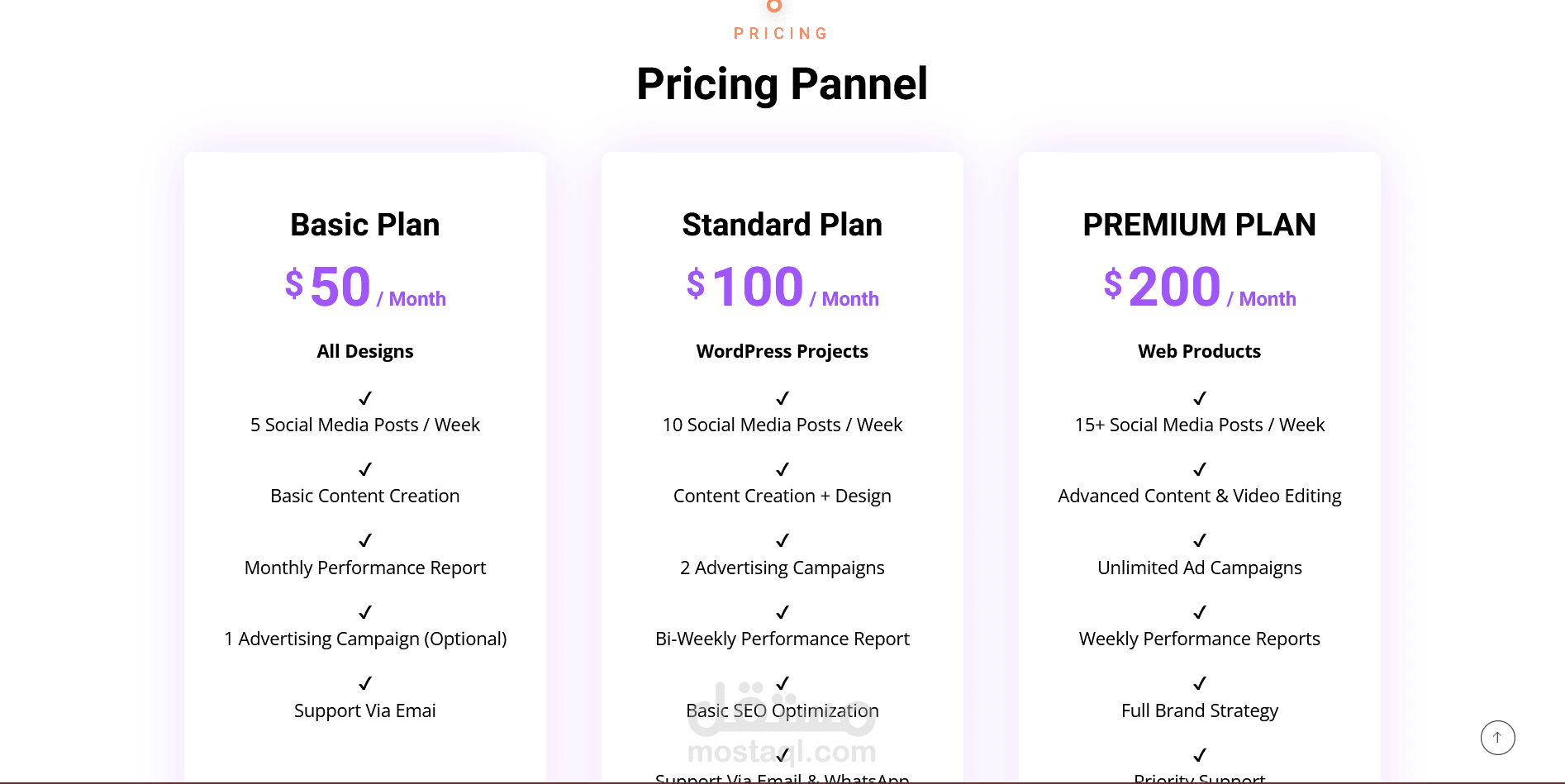The image size is (1565, 784).
Task: Click the WordPress Projects subtitle
Action: (x=782, y=351)
